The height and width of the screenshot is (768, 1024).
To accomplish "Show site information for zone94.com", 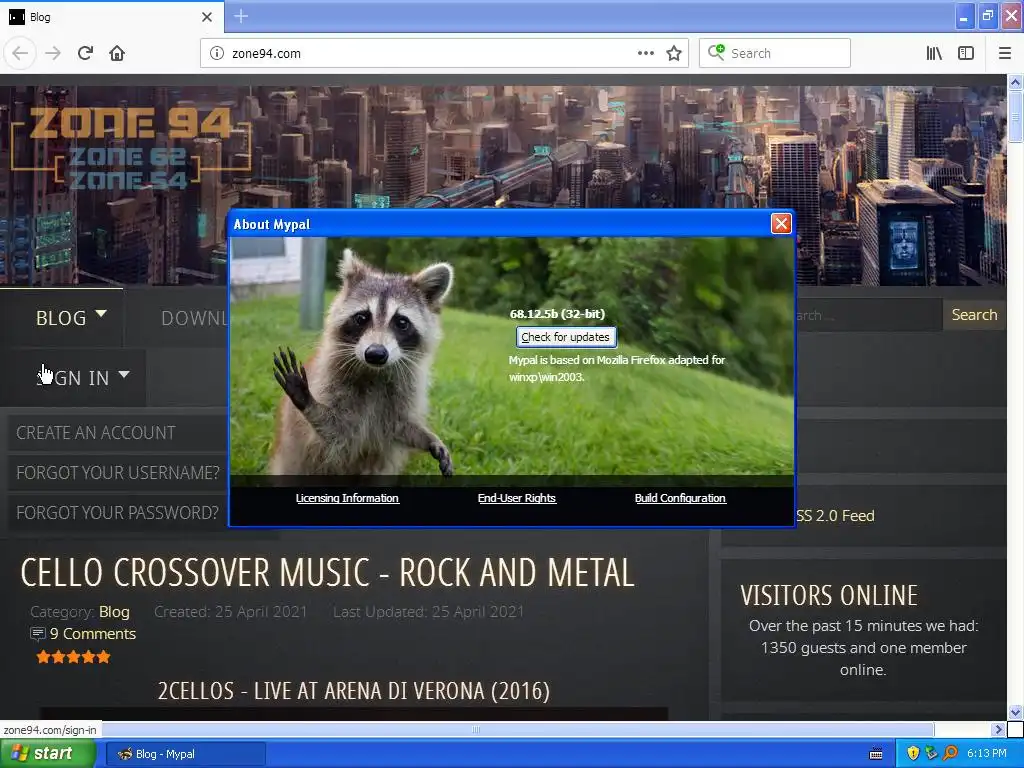I will 217,54.
